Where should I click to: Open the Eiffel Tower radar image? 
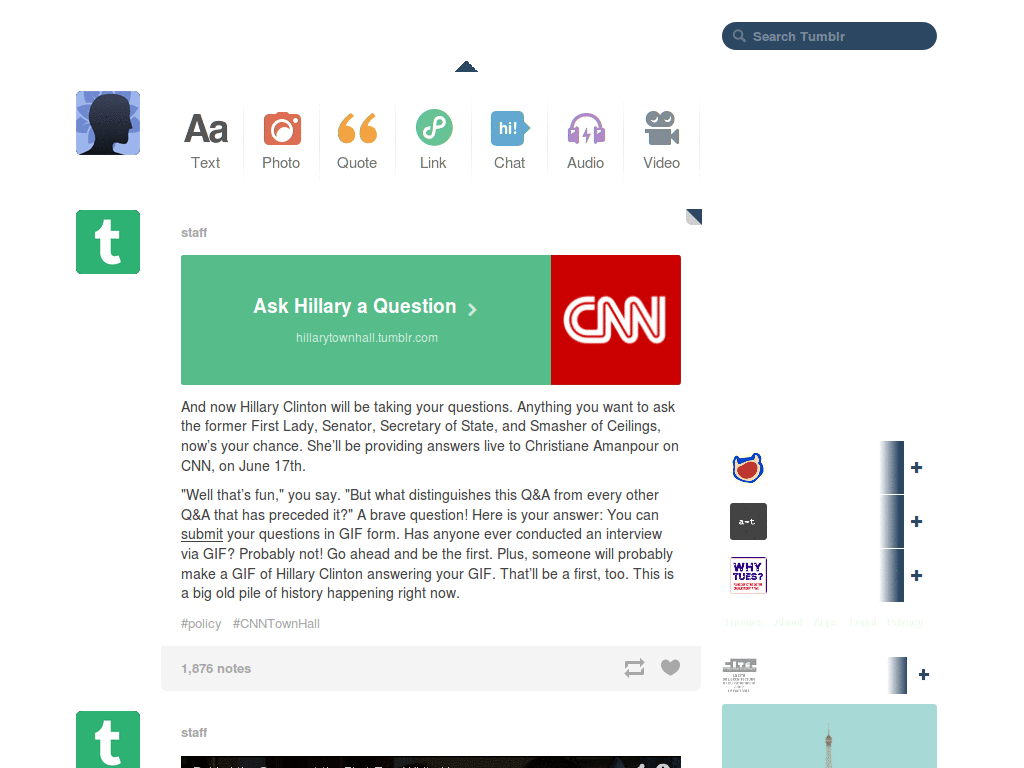tap(829, 736)
